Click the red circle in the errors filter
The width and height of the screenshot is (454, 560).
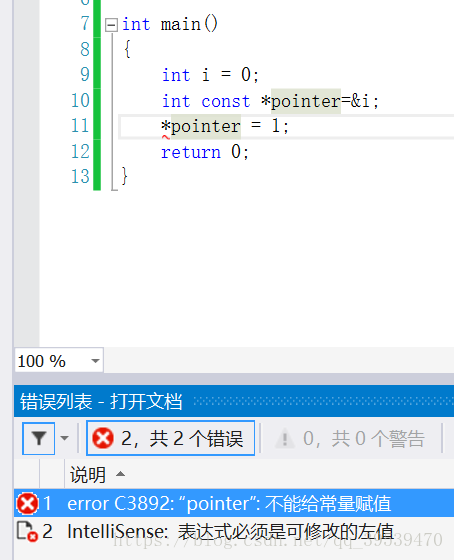click(x=103, y=438)
